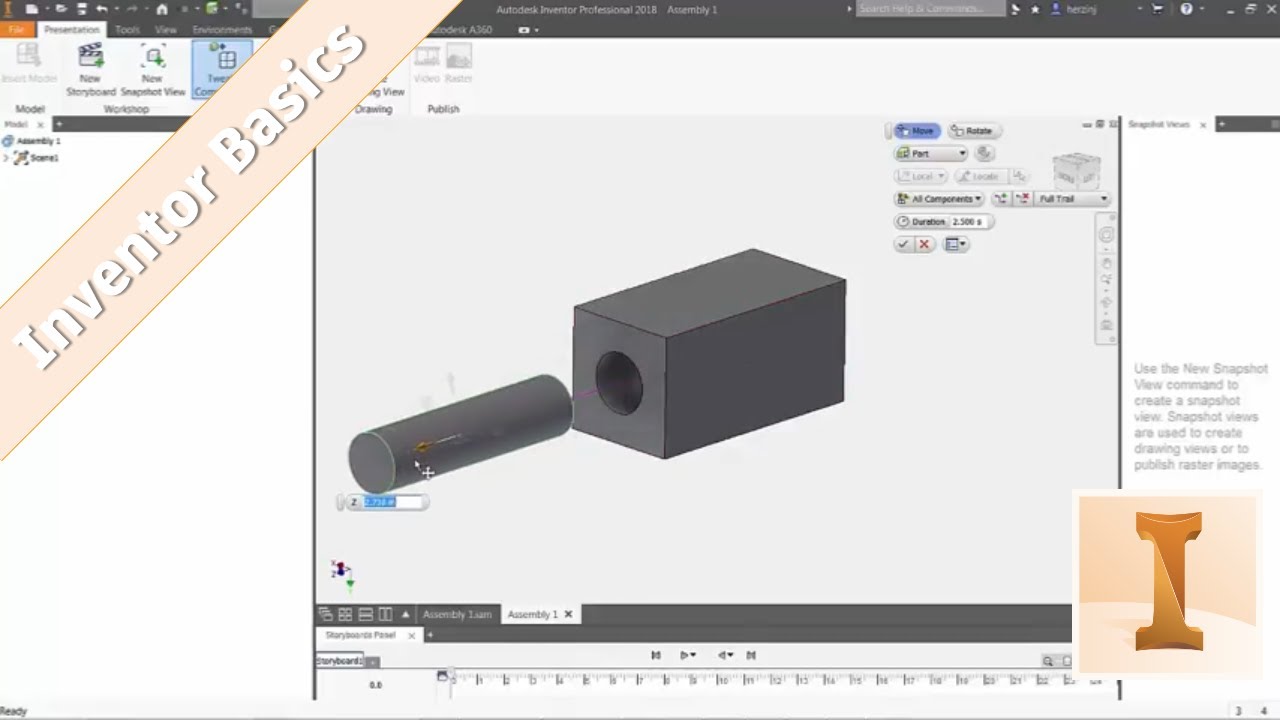Click the vertical arrange icon in document bar
Image resolution: width=1280 pixels, height=720 pixels.
tap(385, 614)
